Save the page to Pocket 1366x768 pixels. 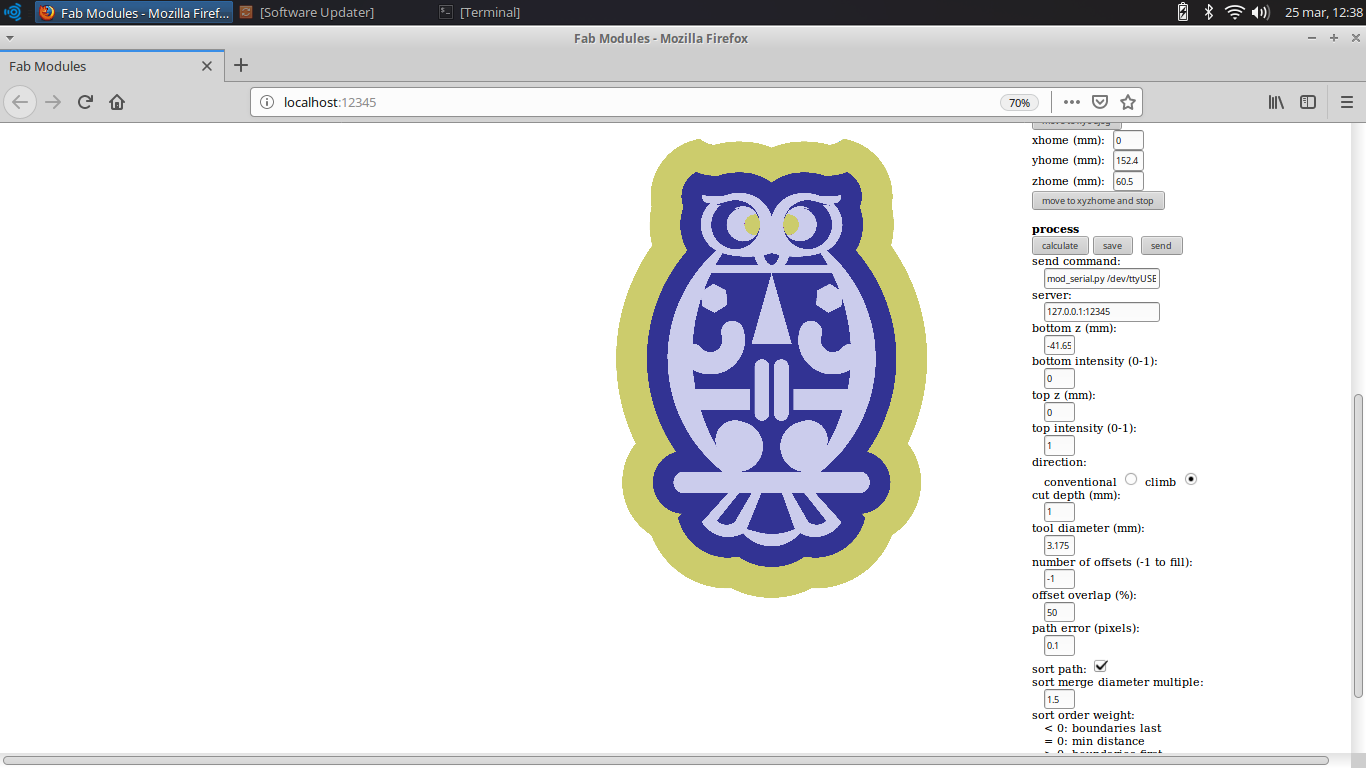point(1100,102)
